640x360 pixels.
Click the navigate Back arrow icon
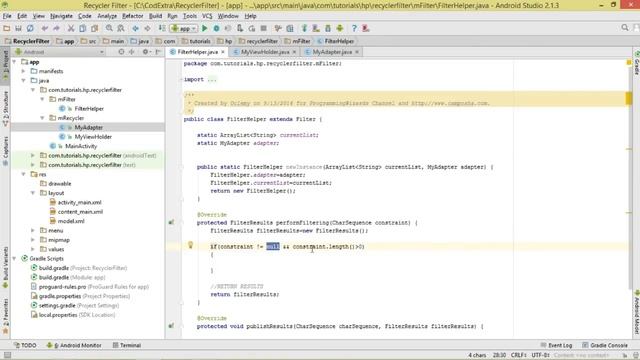[x=136, y=28]
